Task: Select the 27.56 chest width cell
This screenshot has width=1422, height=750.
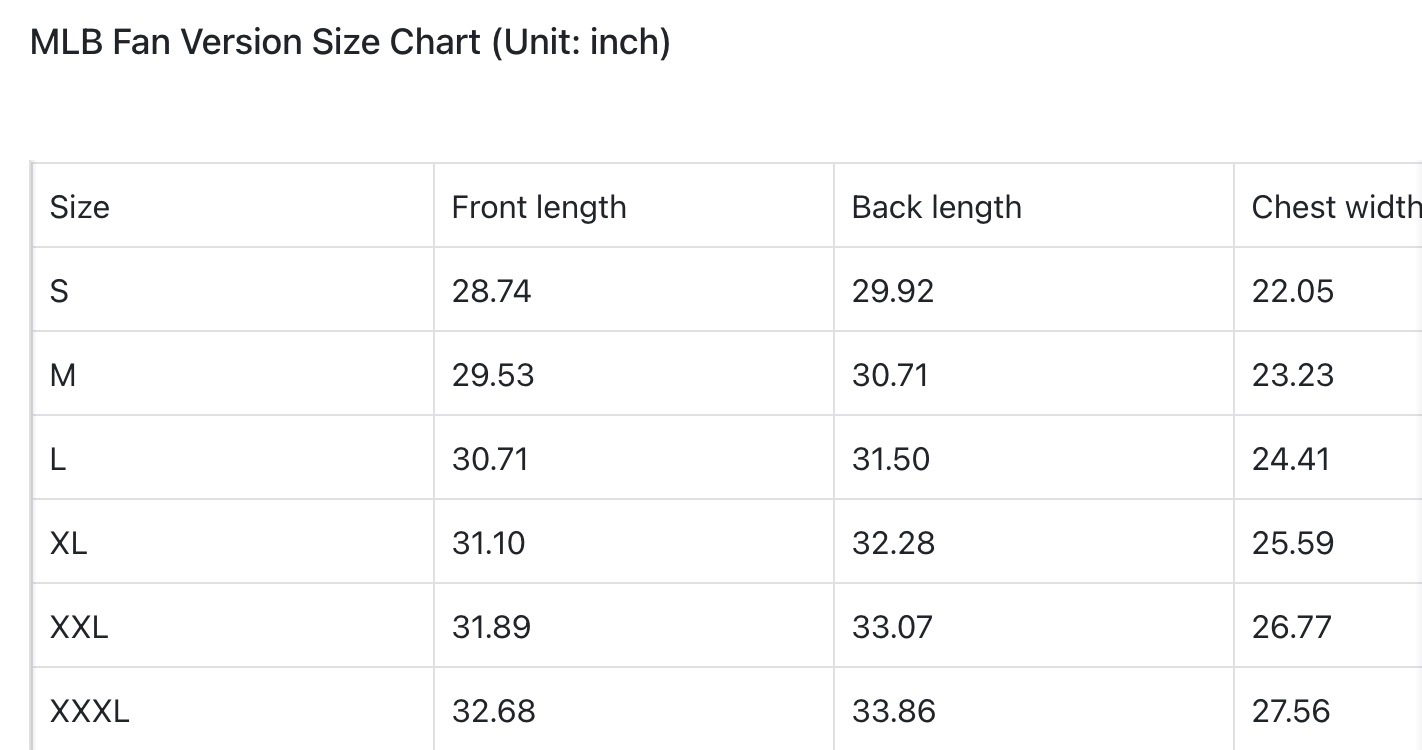Action: coord(1291,711)
